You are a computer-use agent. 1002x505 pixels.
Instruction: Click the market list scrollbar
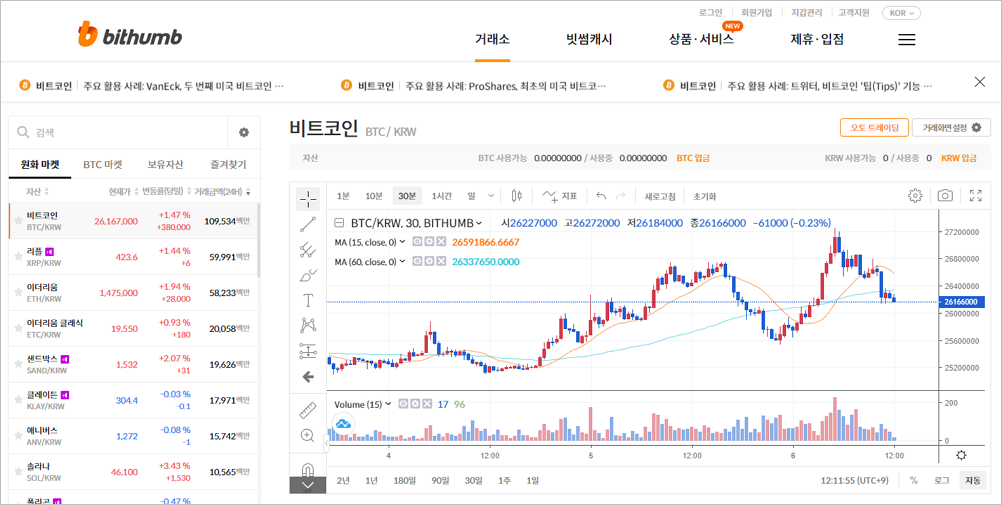point(258,240)
